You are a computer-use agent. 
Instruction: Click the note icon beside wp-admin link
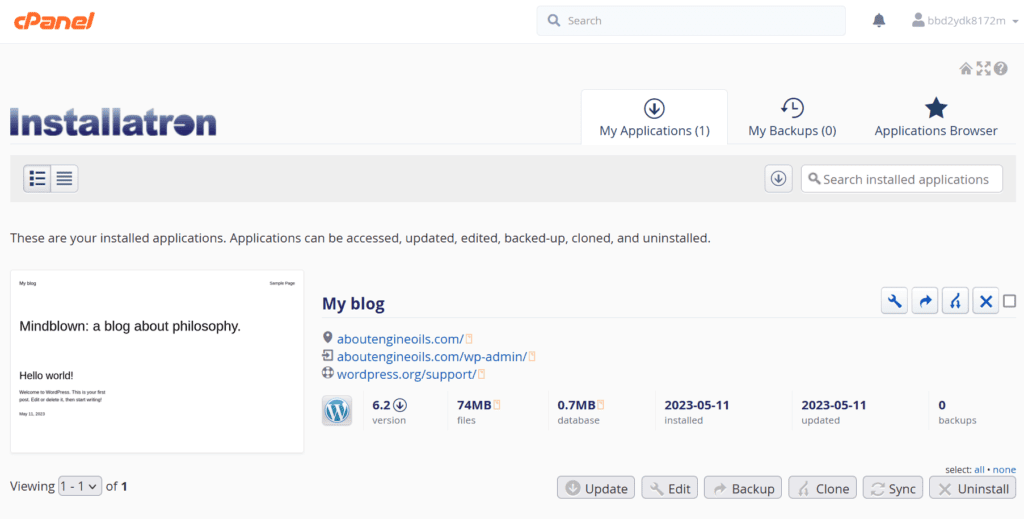532,356
